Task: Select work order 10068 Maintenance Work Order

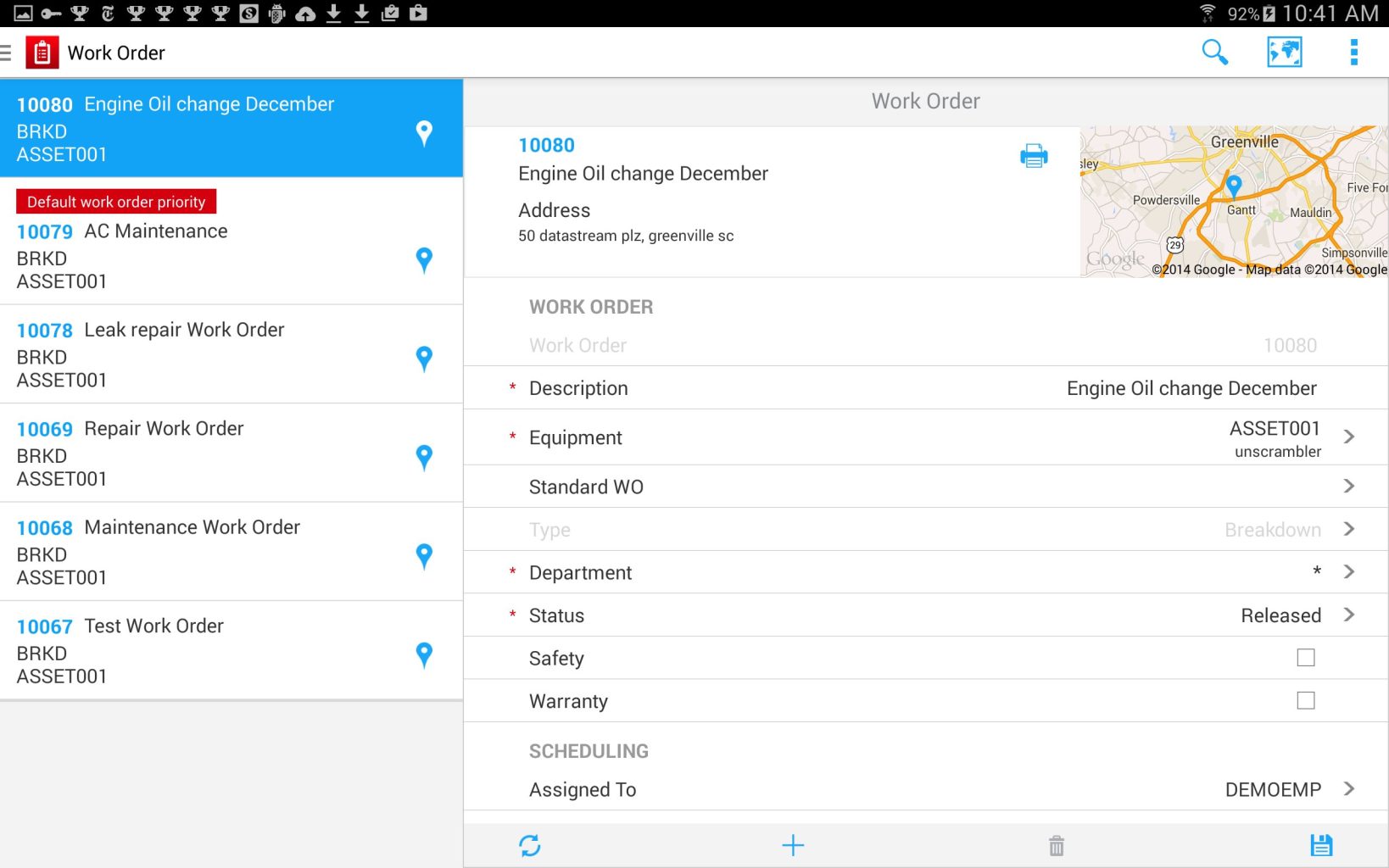Action: [231, 552]
